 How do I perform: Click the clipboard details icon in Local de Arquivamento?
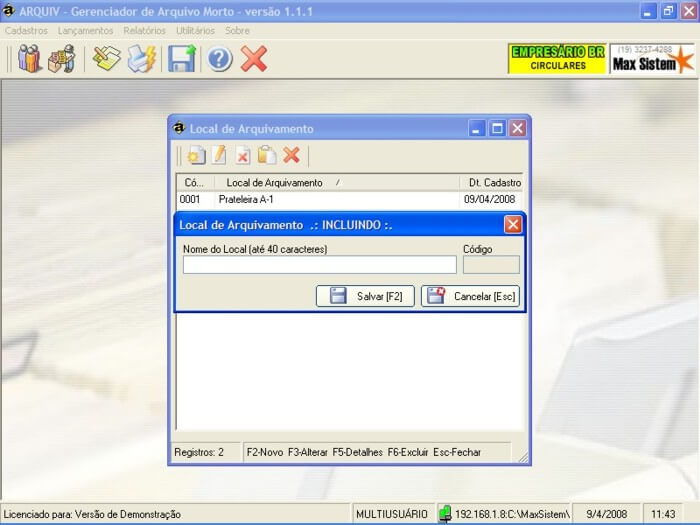click(267, 156)
